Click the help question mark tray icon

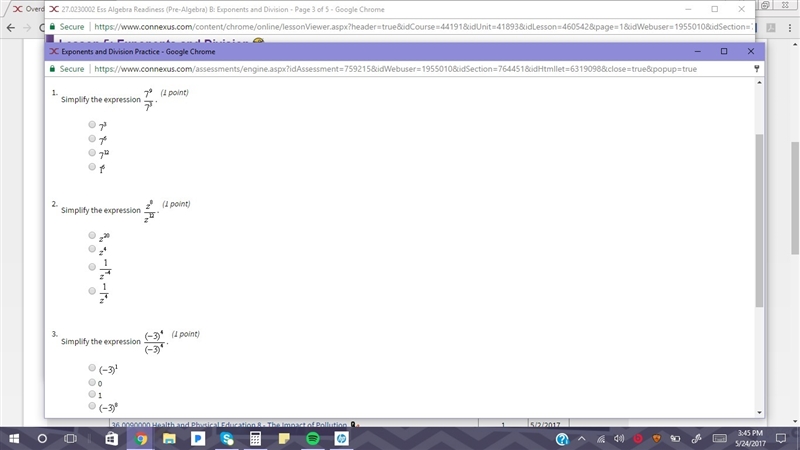562,439
